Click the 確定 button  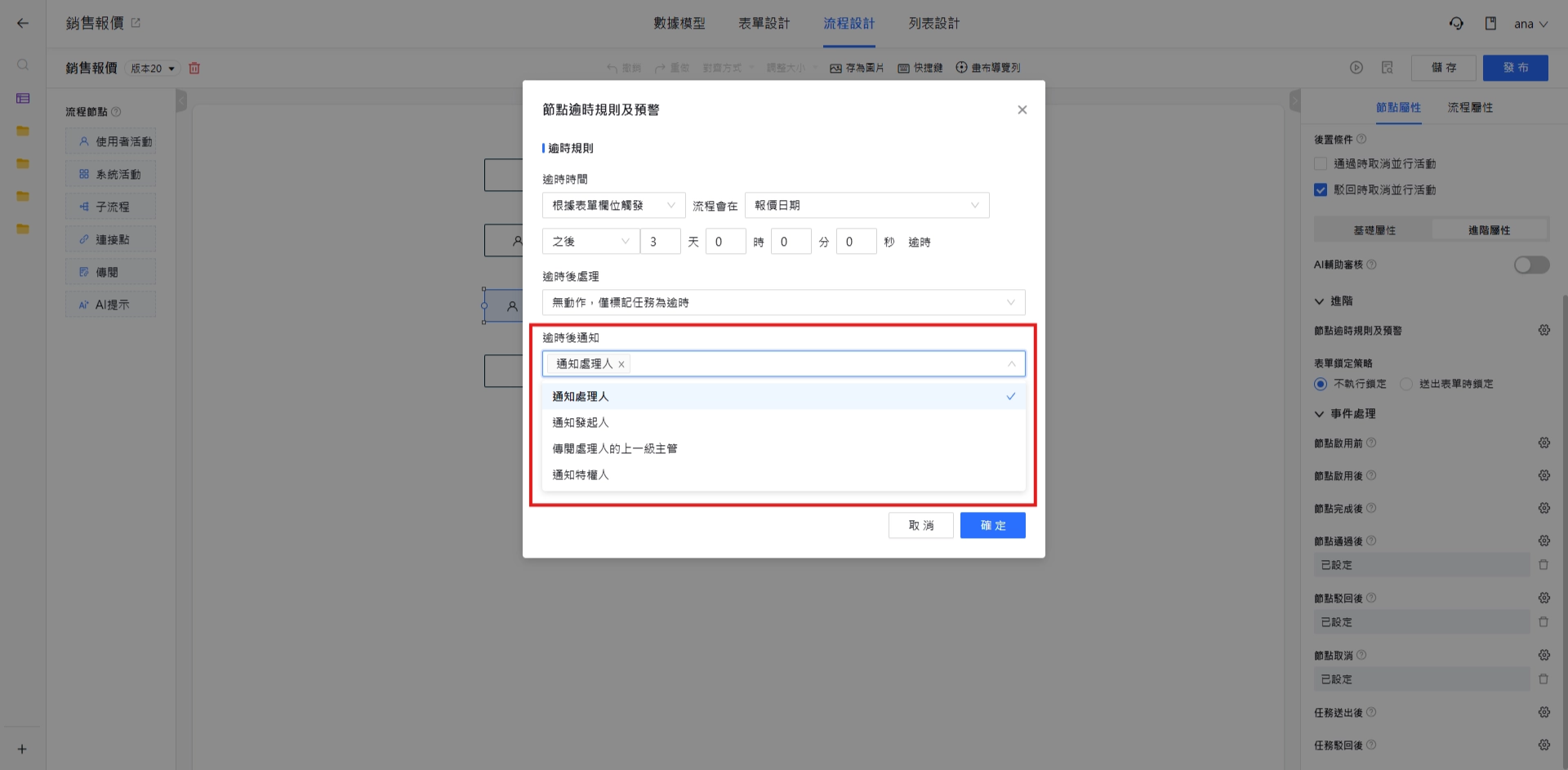993,526
